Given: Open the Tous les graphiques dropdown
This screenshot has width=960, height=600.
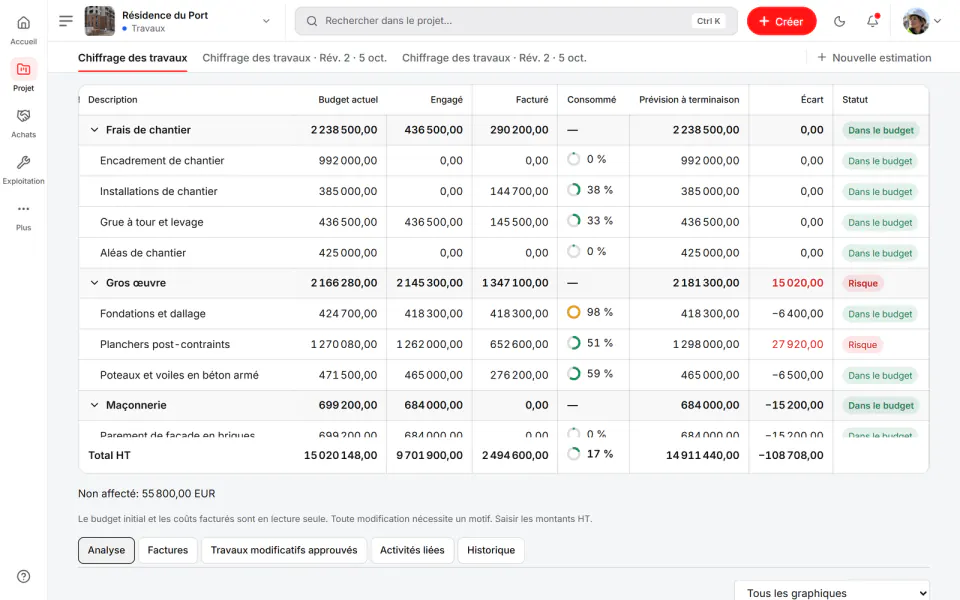Looking at the screenshot, I should [831, 592].
